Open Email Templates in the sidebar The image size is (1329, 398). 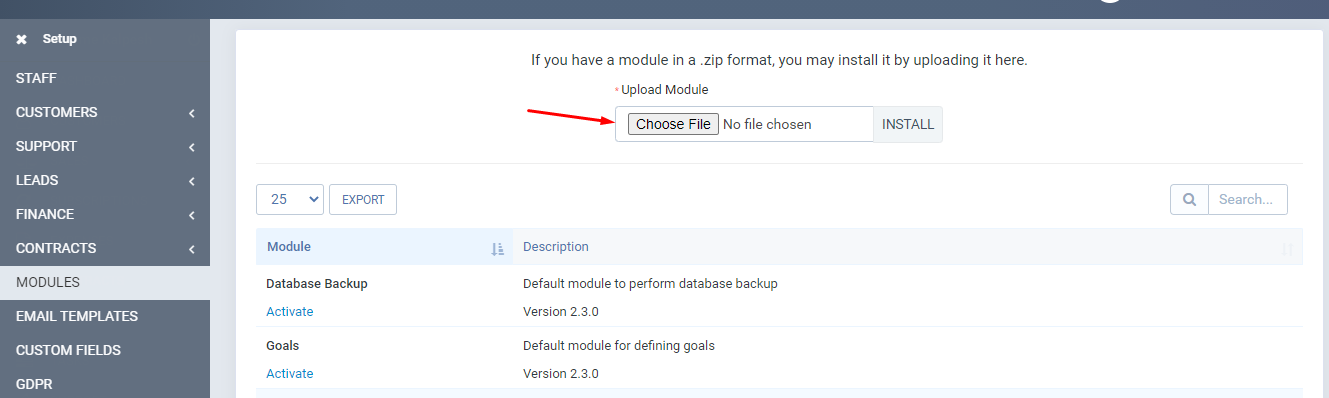point(105,316)
